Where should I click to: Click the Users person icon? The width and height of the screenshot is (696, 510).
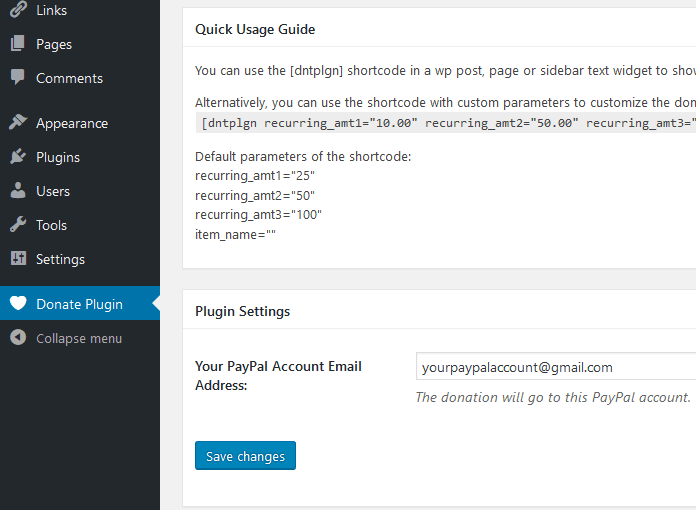pos(18,191)
